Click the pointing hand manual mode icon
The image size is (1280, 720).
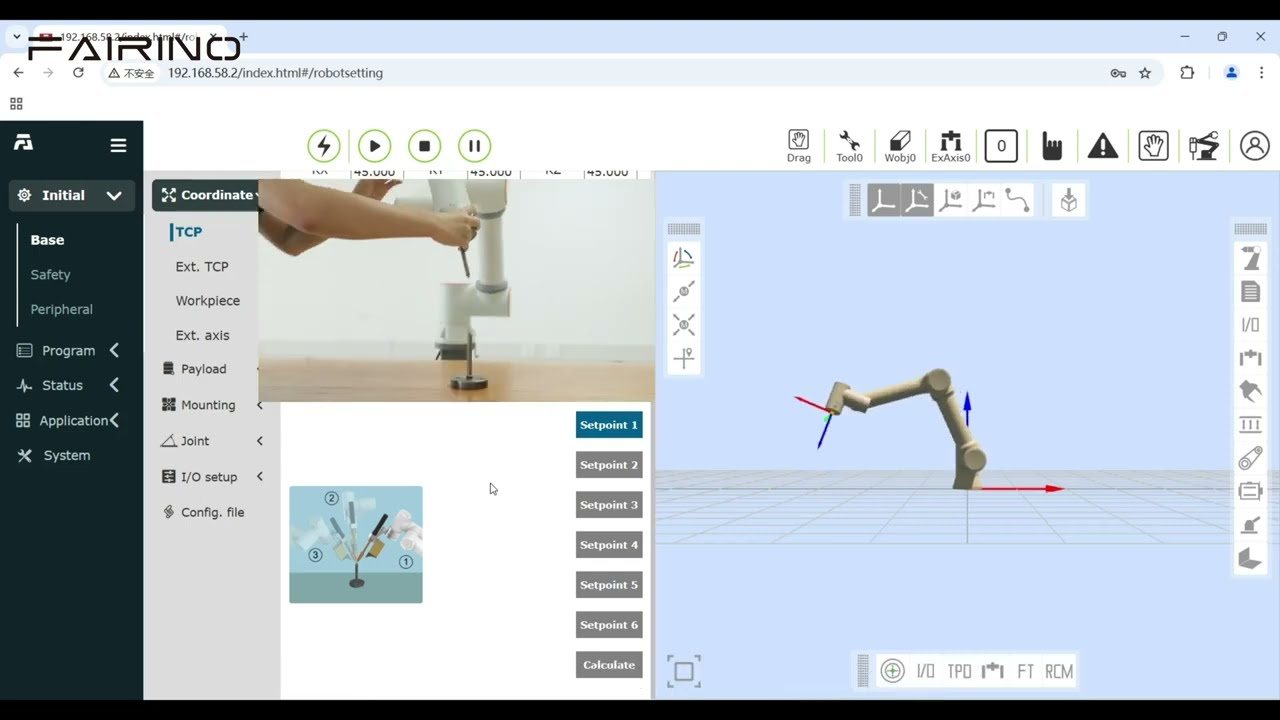[x=1052, y=146]
